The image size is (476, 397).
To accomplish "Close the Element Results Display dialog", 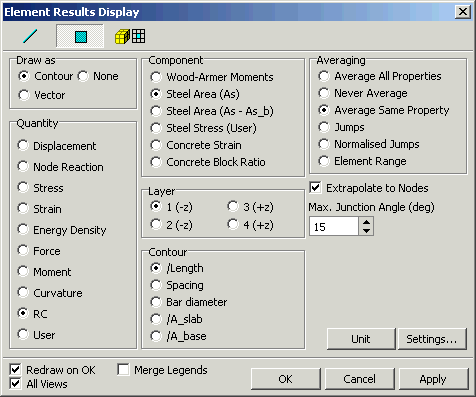I will (463, 12).
